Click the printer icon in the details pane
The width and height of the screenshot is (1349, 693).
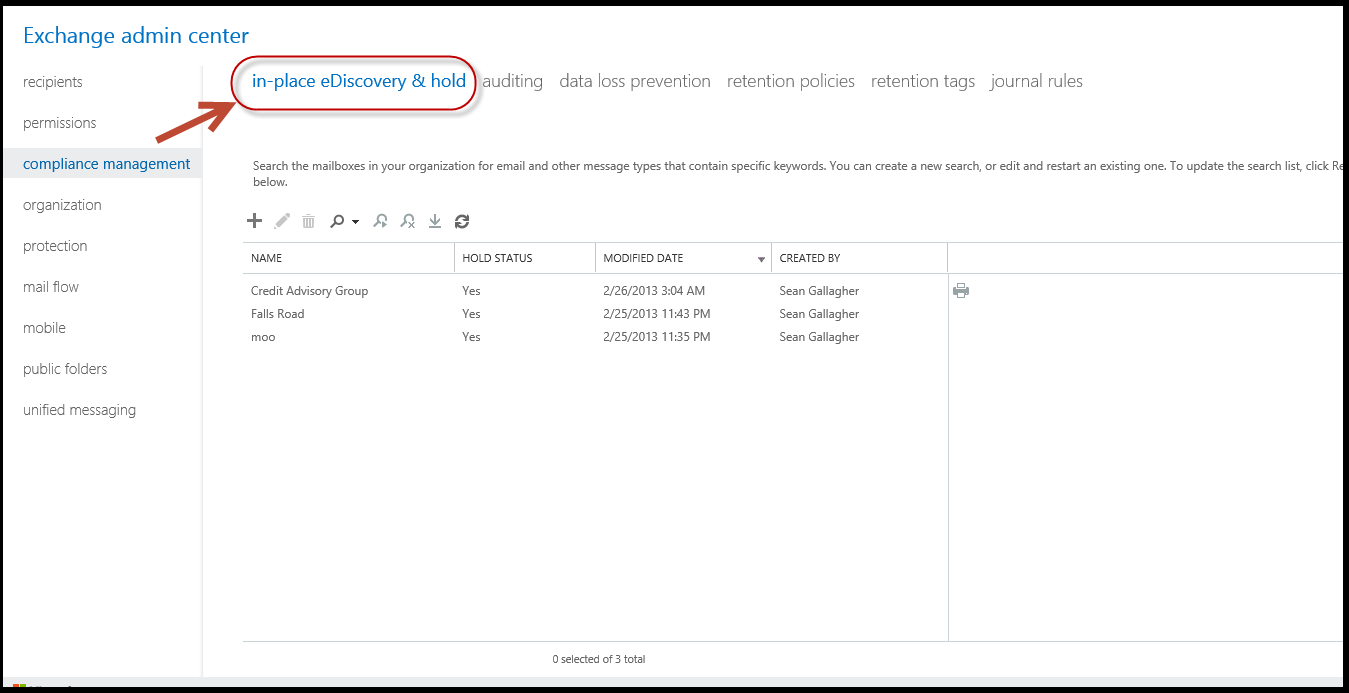click(961, 291)
